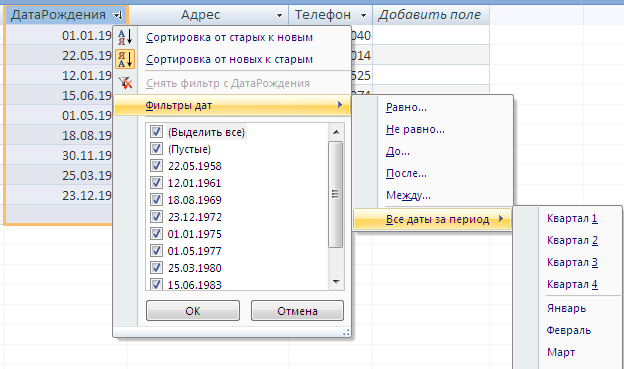Select the date cell starting 15.06

click(x=60, y=95)
